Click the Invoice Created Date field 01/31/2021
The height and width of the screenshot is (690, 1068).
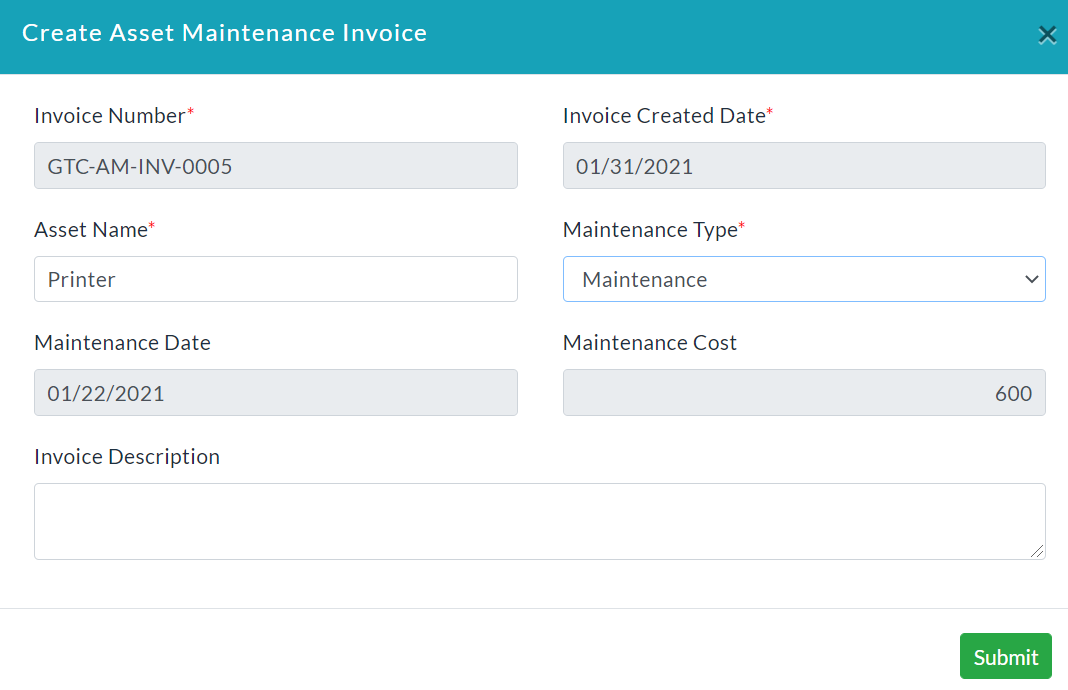804,166
